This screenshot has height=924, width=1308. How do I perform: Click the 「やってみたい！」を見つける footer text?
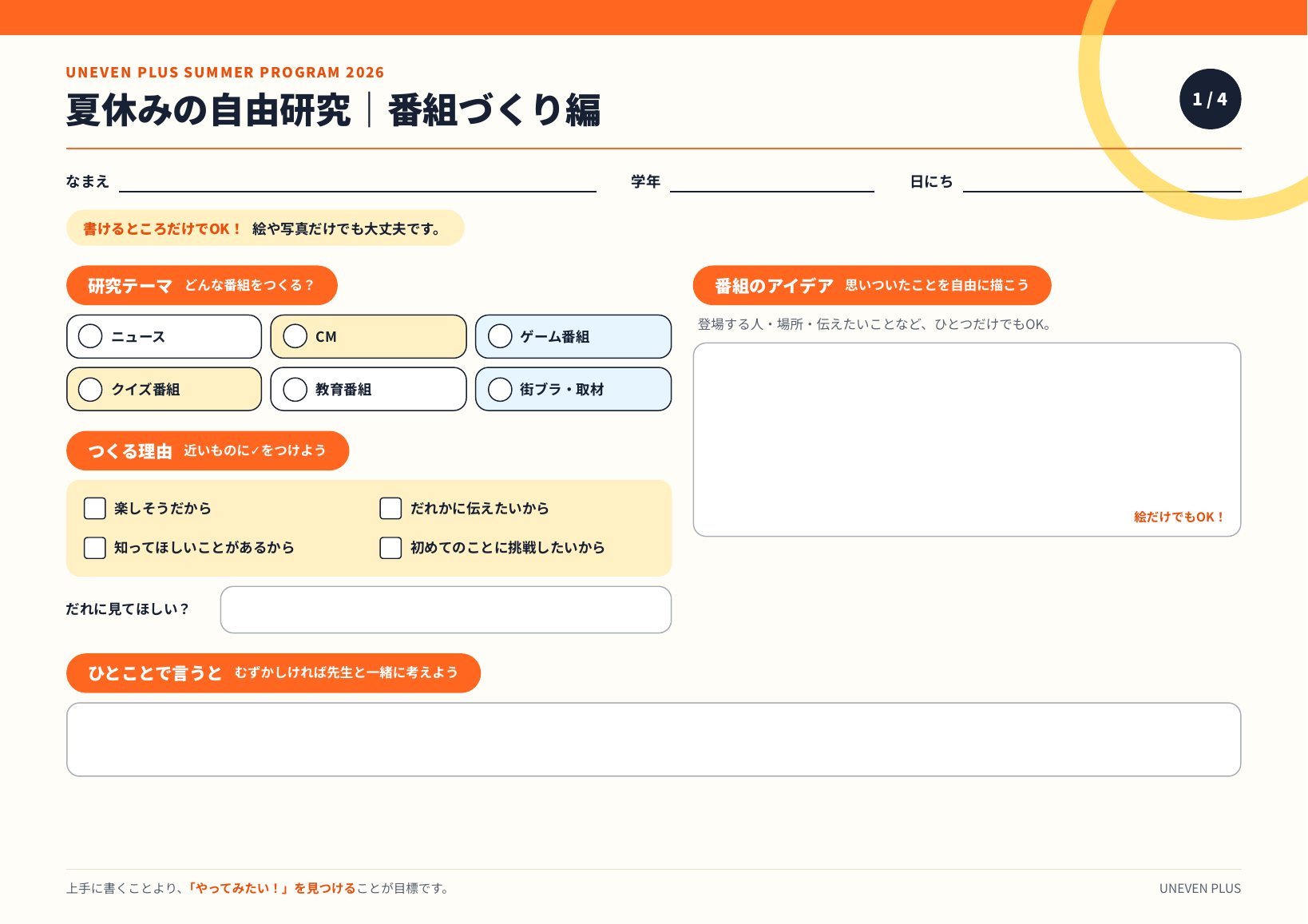pyautogui.click(x=272, y=888)
